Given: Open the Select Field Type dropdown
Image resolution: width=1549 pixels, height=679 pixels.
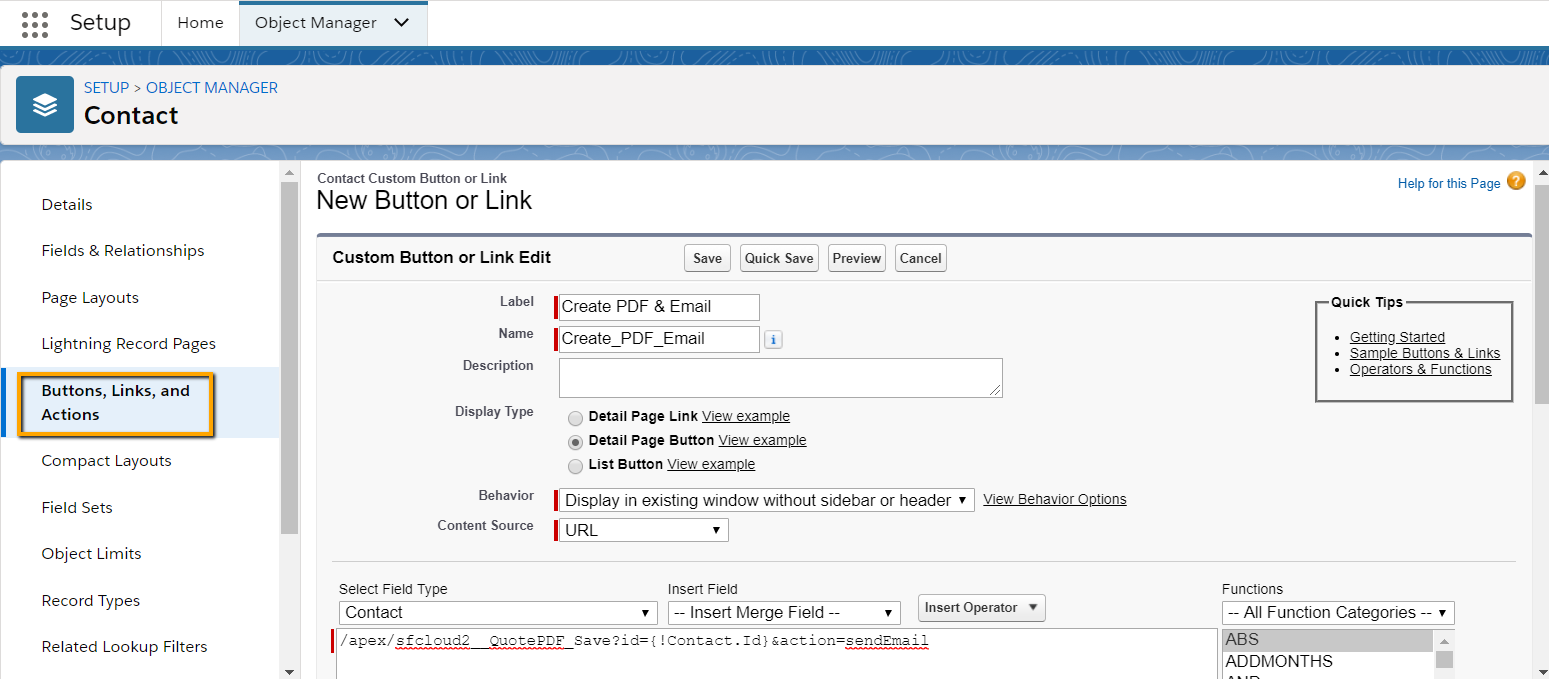Looking at the screenshot, I should pos(498,612).
